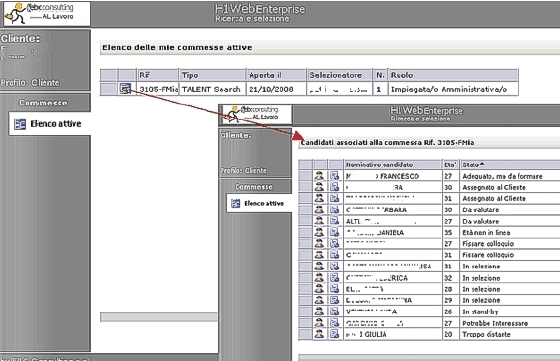Click horizontal scrollbar in main window
560x361 pixels.
(x=159, y=317)
